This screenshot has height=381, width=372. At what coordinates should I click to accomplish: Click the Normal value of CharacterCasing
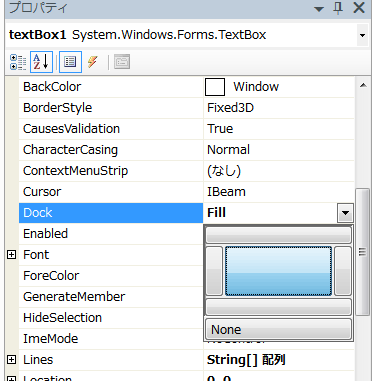[228, 150]
